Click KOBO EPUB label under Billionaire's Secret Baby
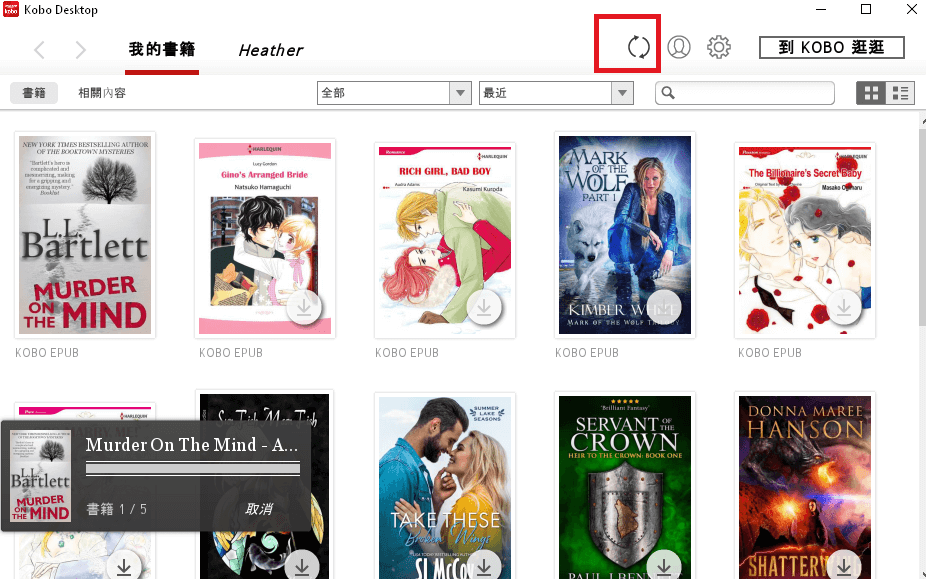The height and width of the screenshot is (579, 926). tap(770, 353)
